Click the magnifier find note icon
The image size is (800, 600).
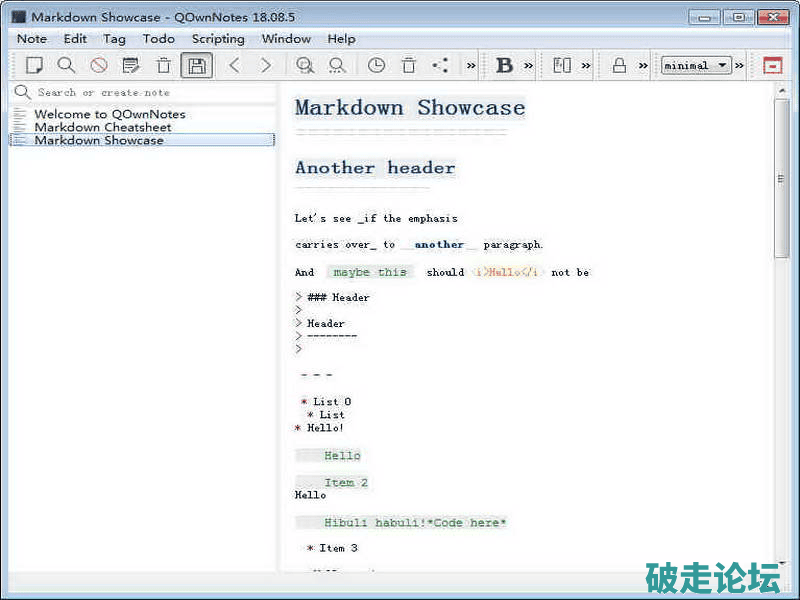pyautogui.click(x=66, y=66)
